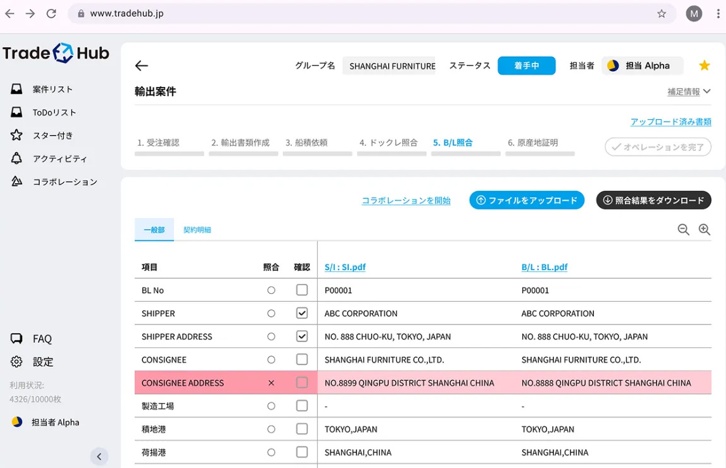
Task: Zoom out with the magnifier minus icon
Action: click(683, 230)
